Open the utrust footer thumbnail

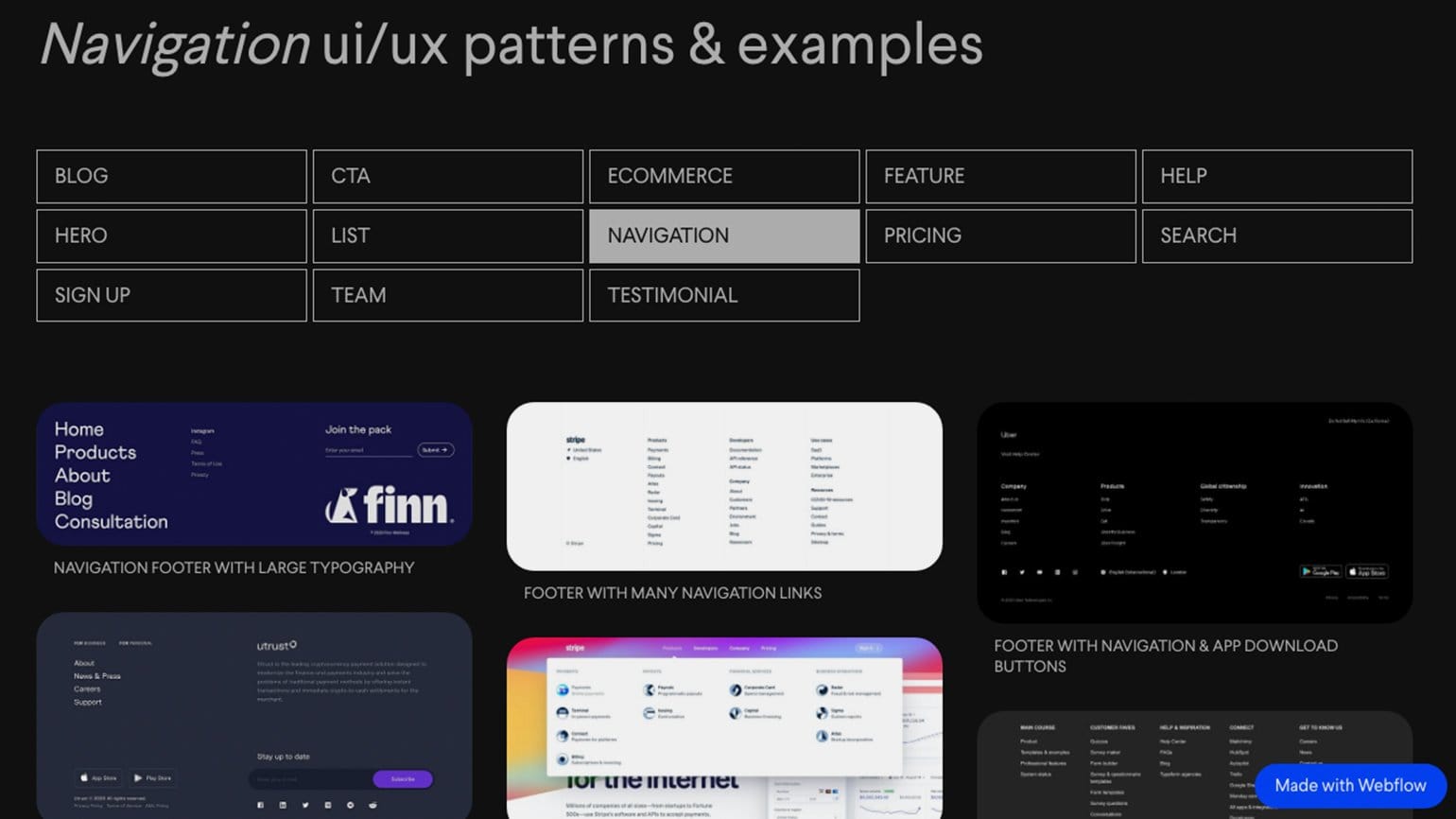pyautogui.click(x=254, y=716)
